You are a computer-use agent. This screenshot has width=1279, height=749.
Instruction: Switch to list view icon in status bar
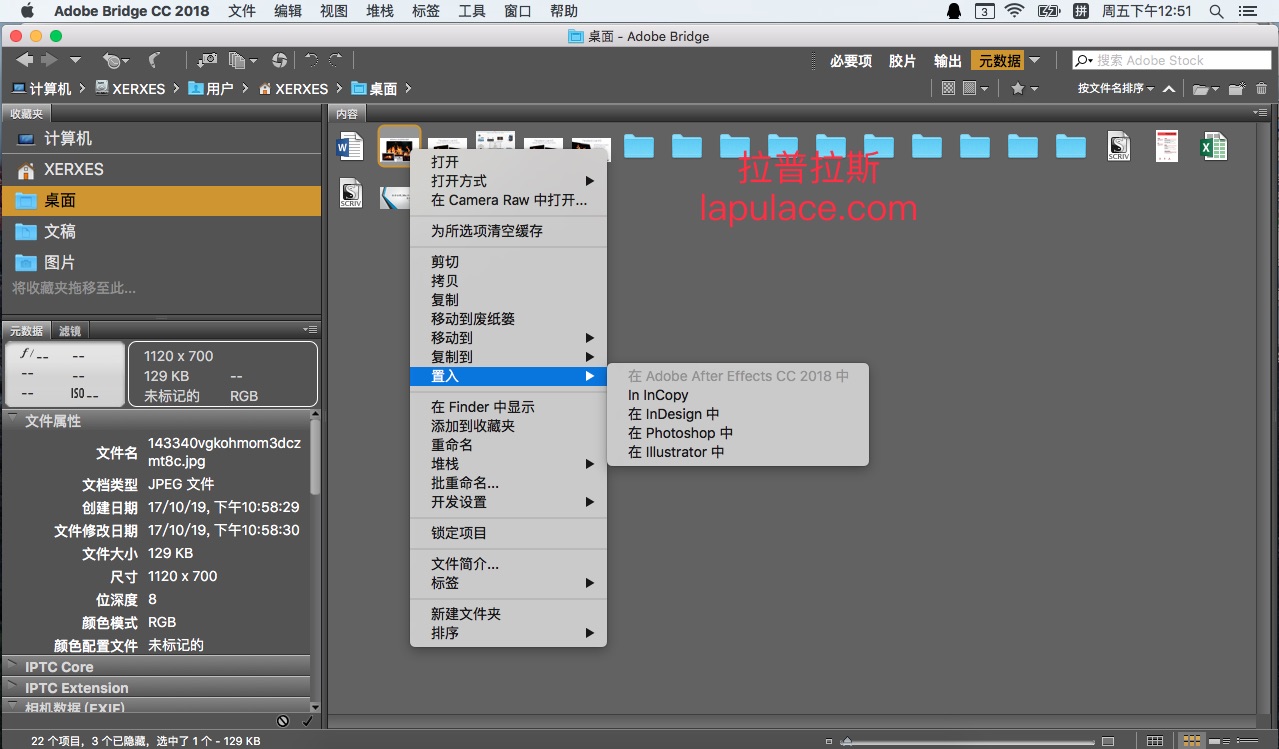tap(1247, 741)
